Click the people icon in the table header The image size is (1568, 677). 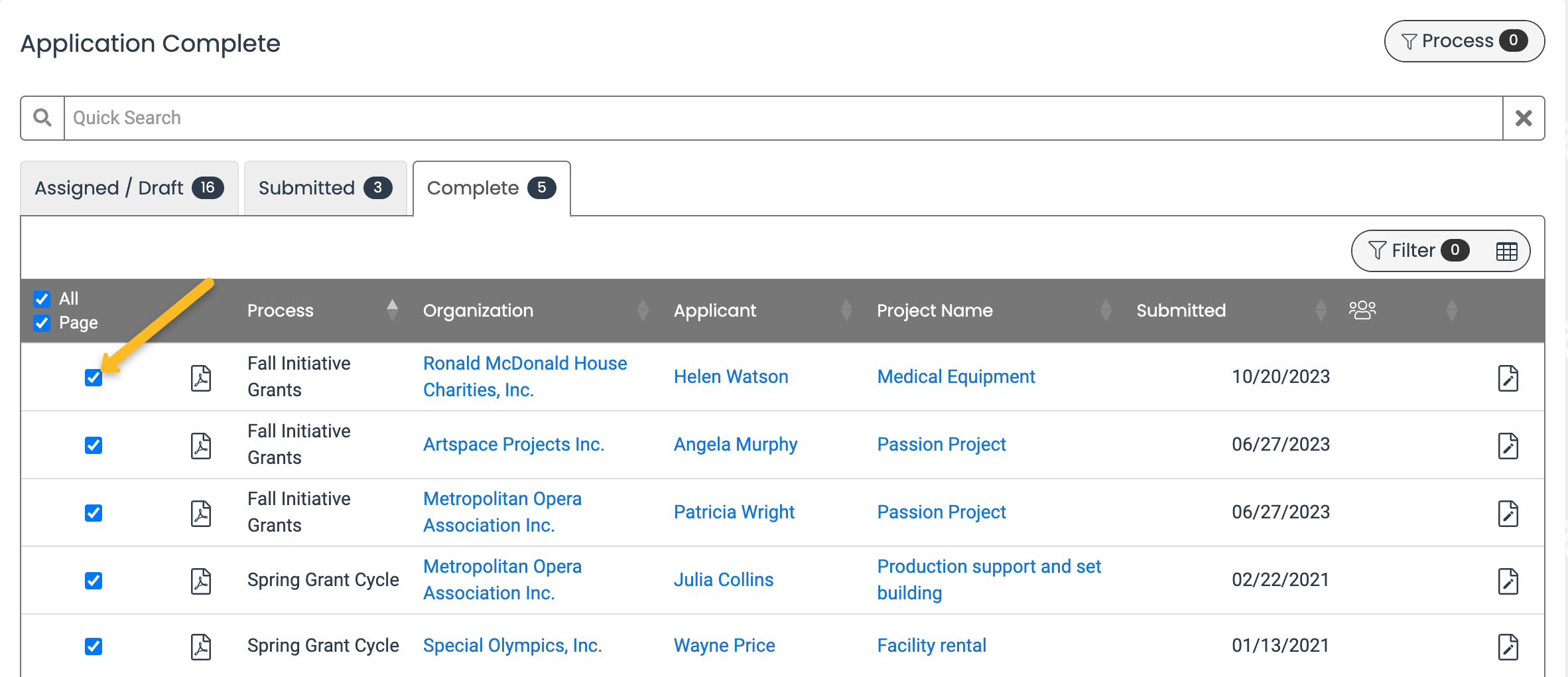[1363, 309]
